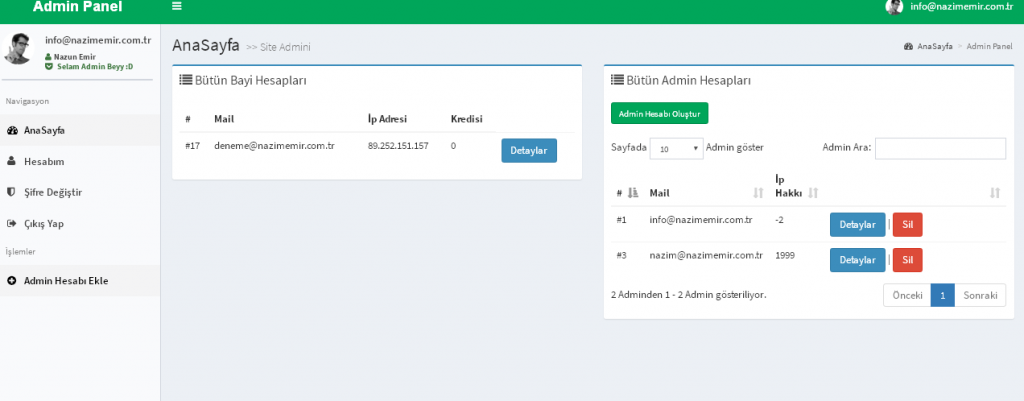This screenshot has width=1024, height=401.
Task: Click the list icon of Bütün Admin Hesapları
Action: (617, 80)
